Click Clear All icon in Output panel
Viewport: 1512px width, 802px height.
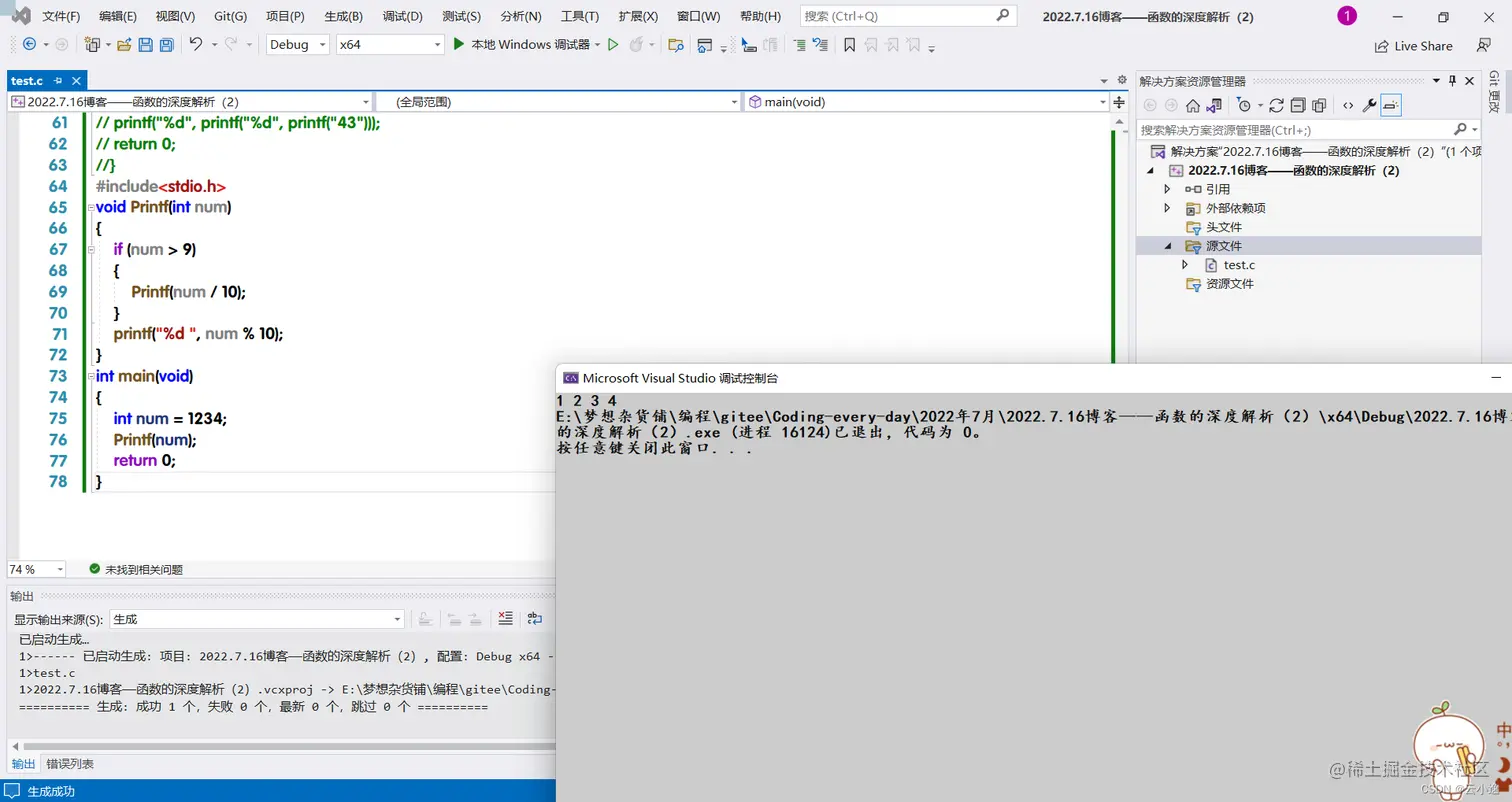[505, 619]
